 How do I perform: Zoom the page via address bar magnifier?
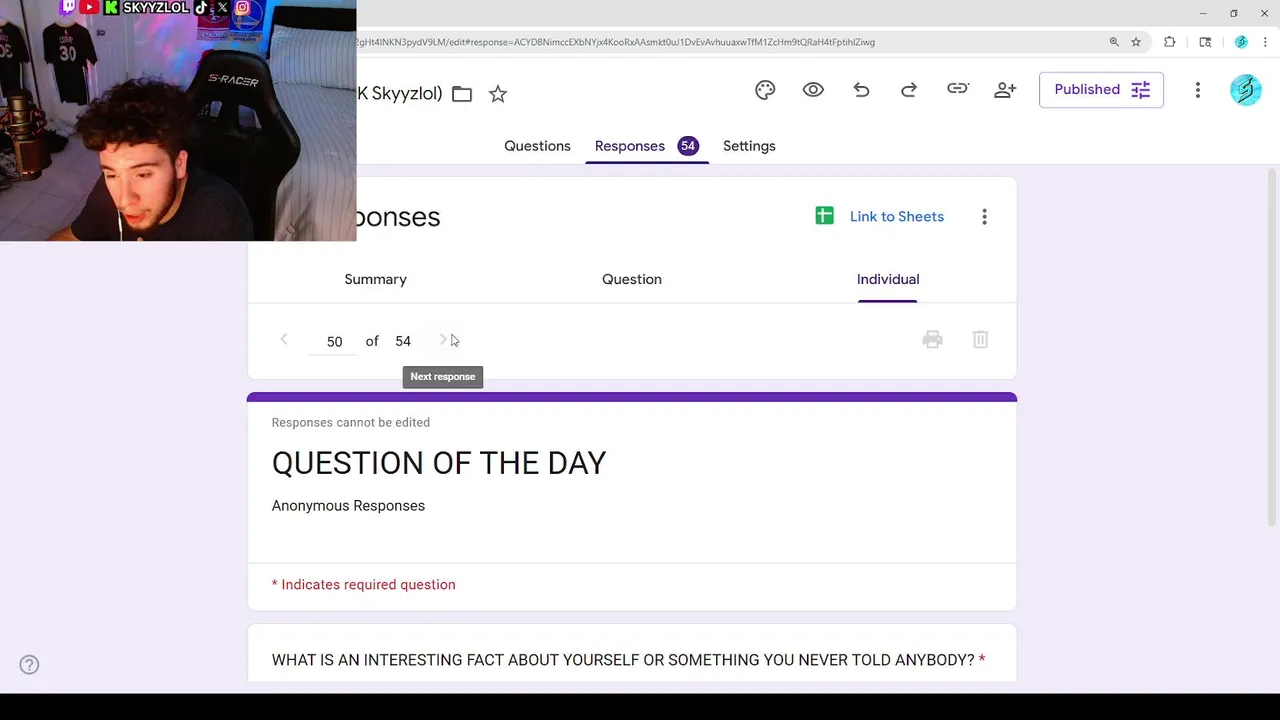pos(1114,42)
